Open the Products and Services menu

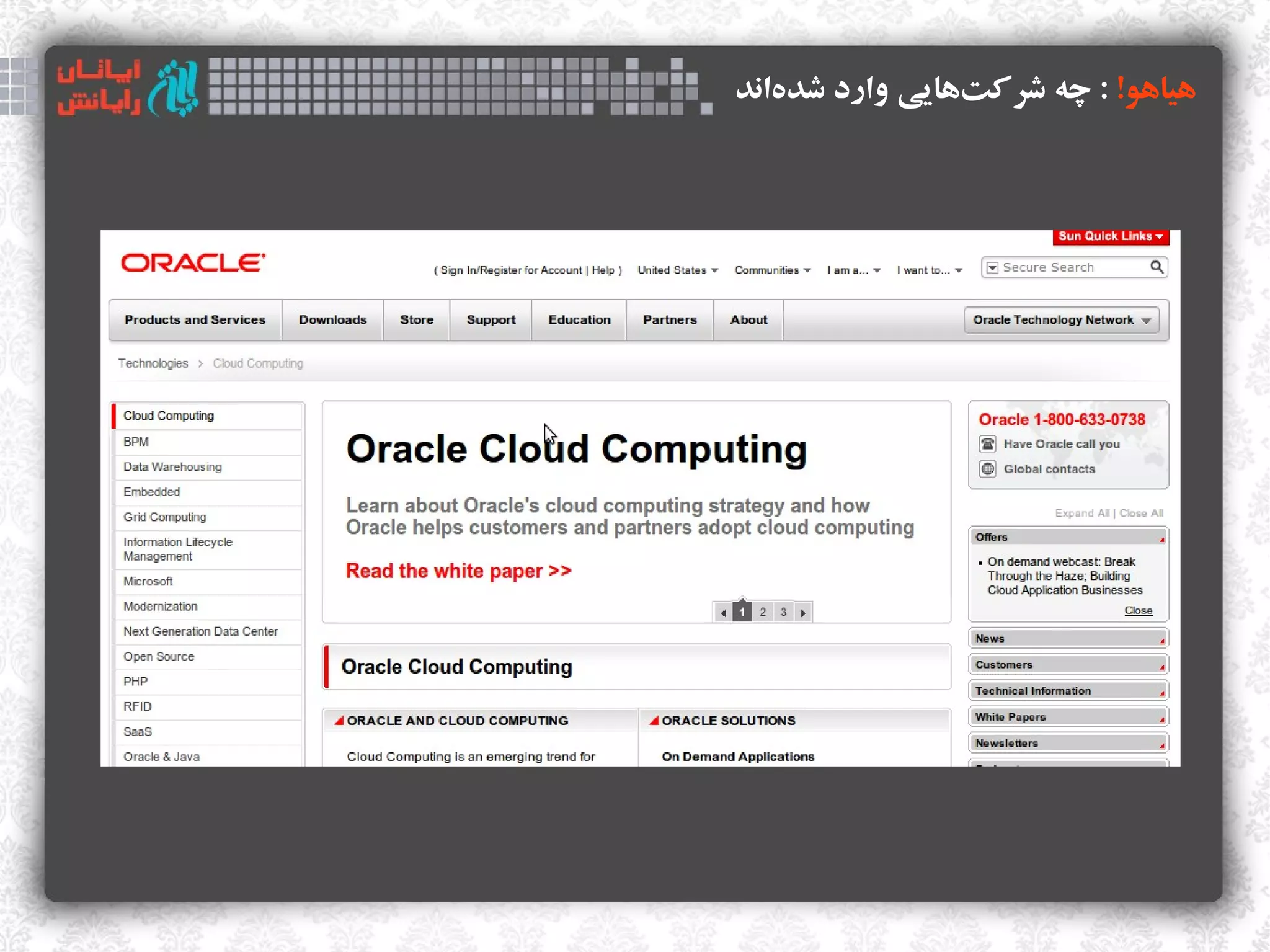195,320
